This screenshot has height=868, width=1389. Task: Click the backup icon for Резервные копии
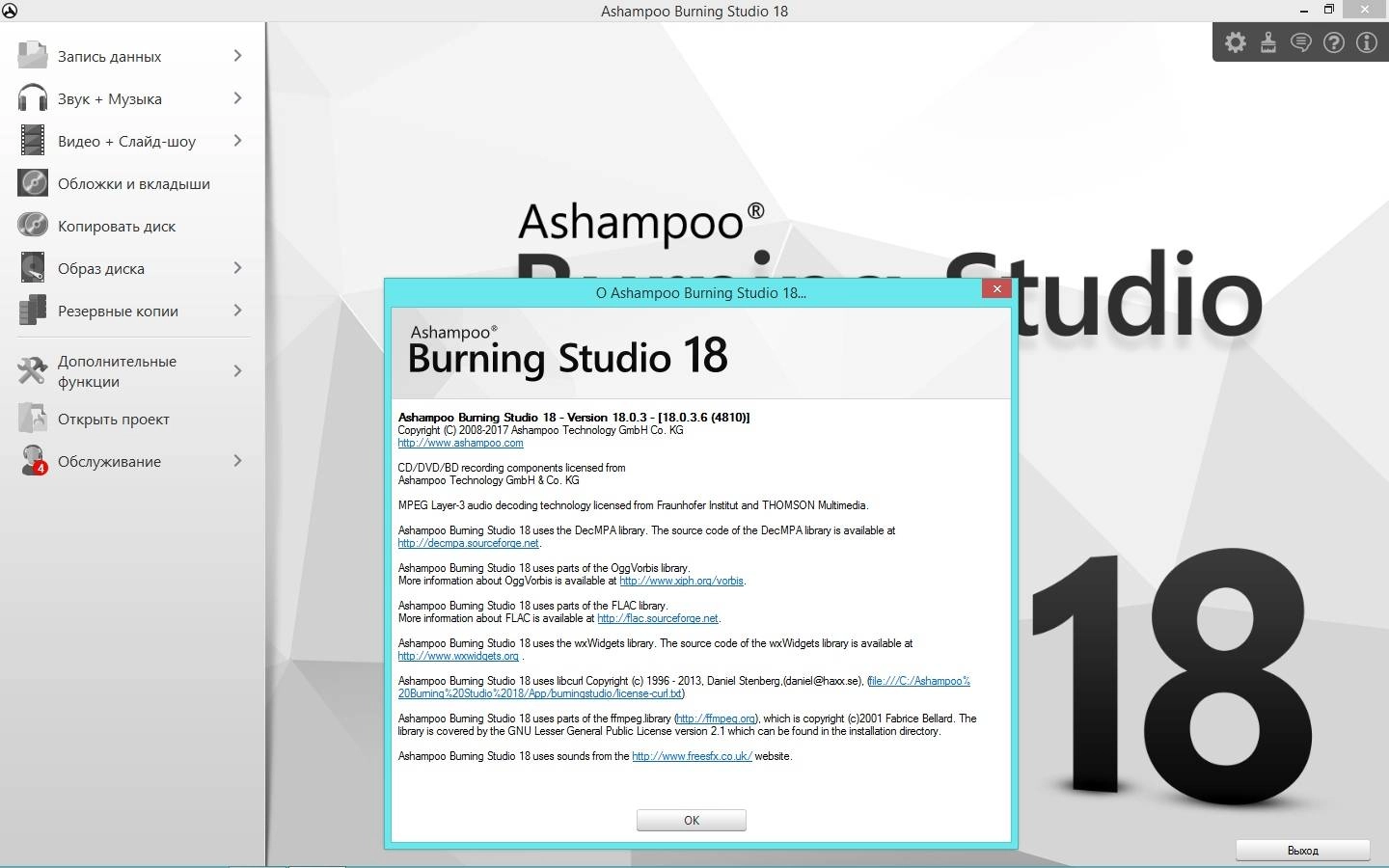pyautogui.click(x=33, y=310)
